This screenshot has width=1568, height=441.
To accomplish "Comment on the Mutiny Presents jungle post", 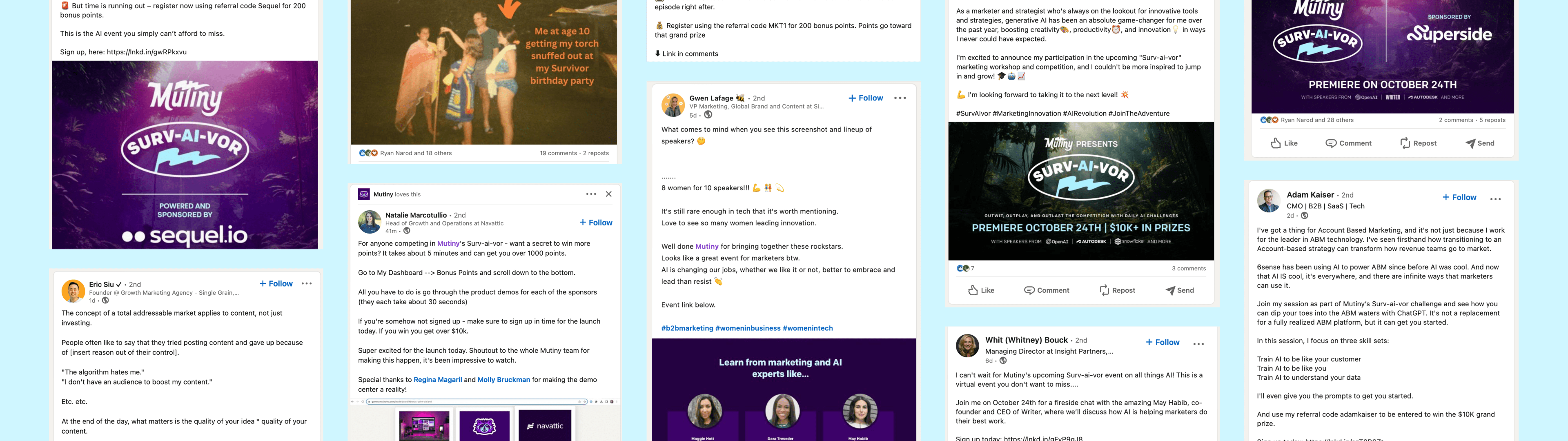I will [1046, 291].
